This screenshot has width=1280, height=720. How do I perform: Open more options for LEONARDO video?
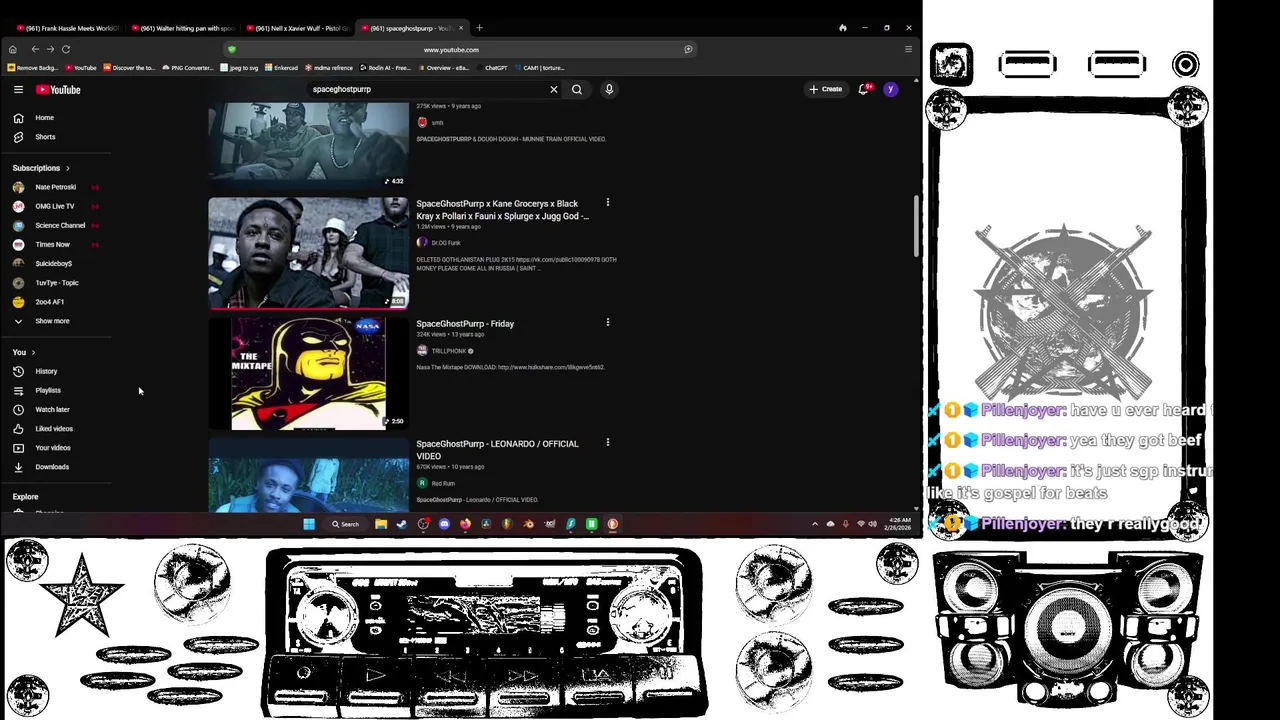coord(607,442)
